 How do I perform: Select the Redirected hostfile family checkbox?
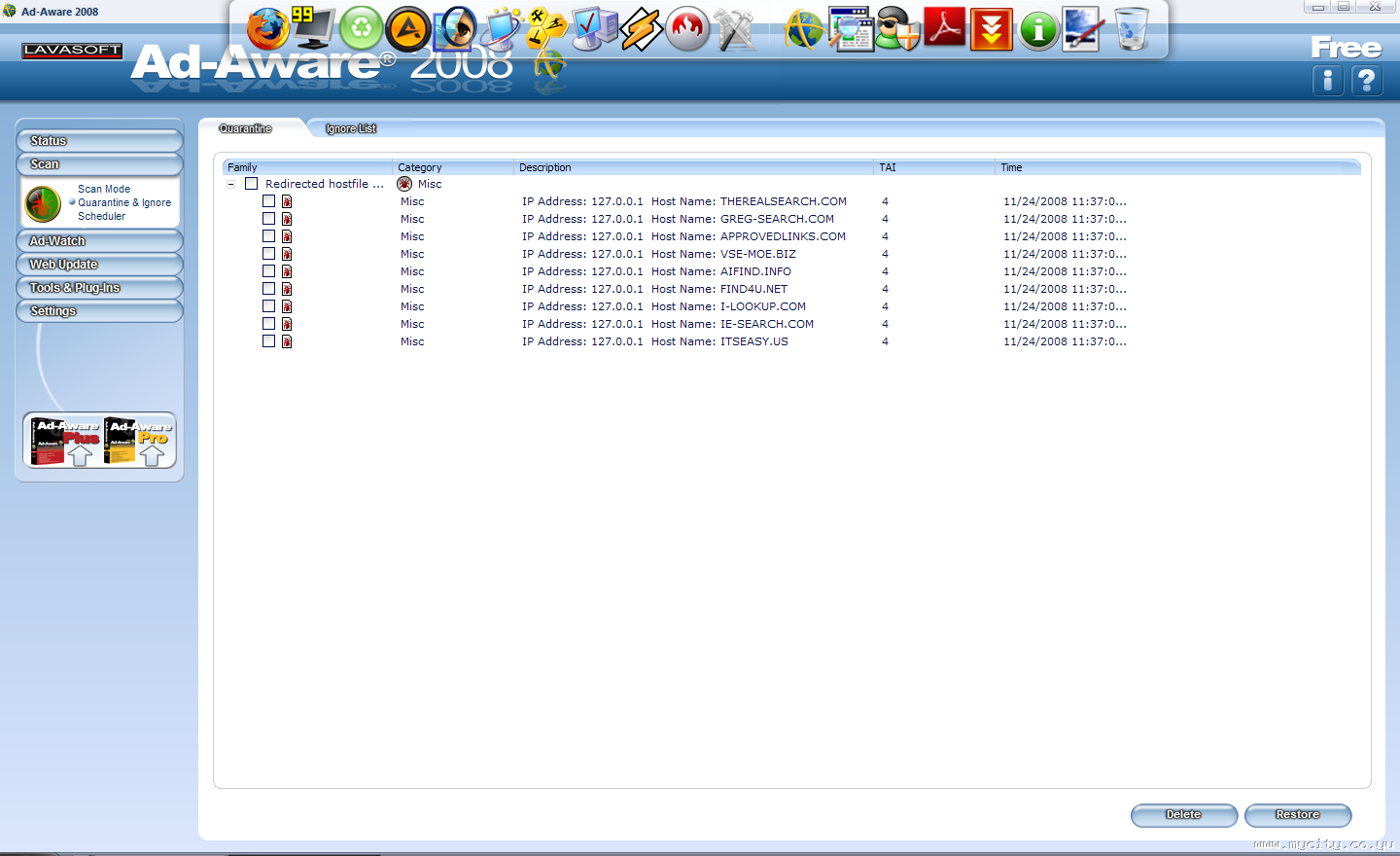[x=251, y=184]
